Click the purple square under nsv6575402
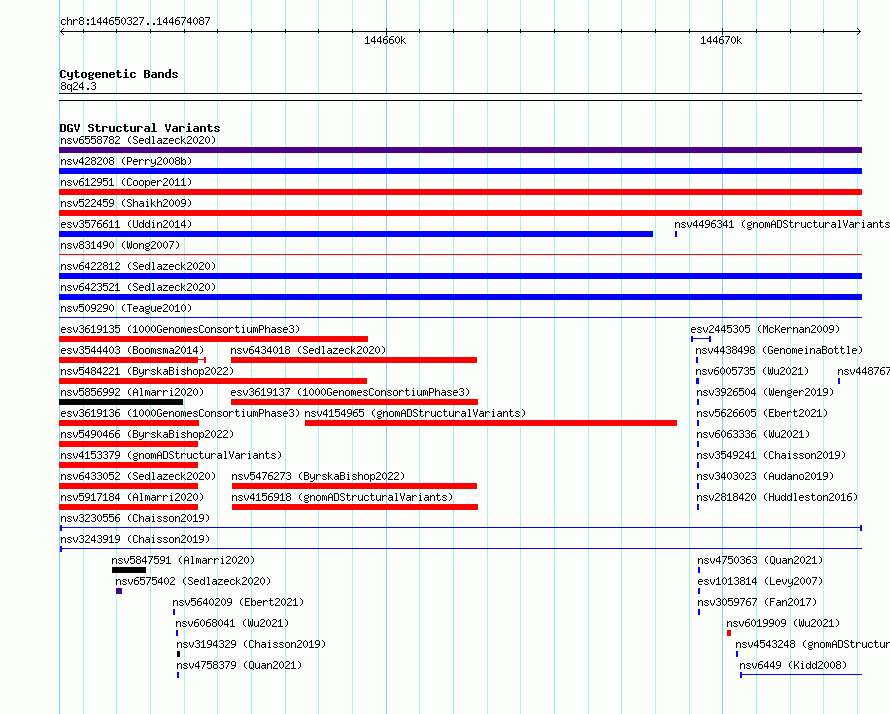Screen dimensions: 890x714 119,591
